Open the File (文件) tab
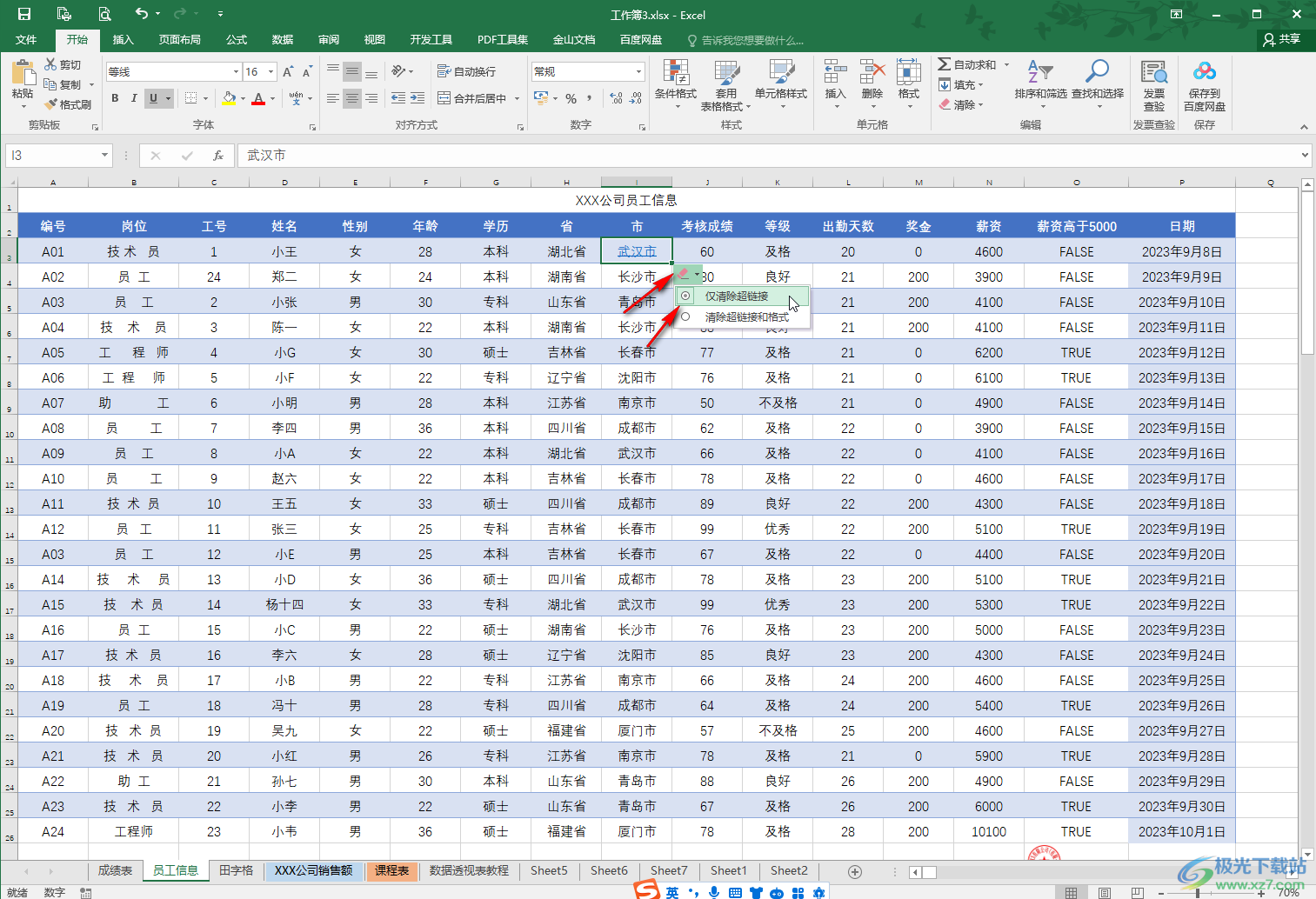 pyautogui.click(x=26, y=40)
